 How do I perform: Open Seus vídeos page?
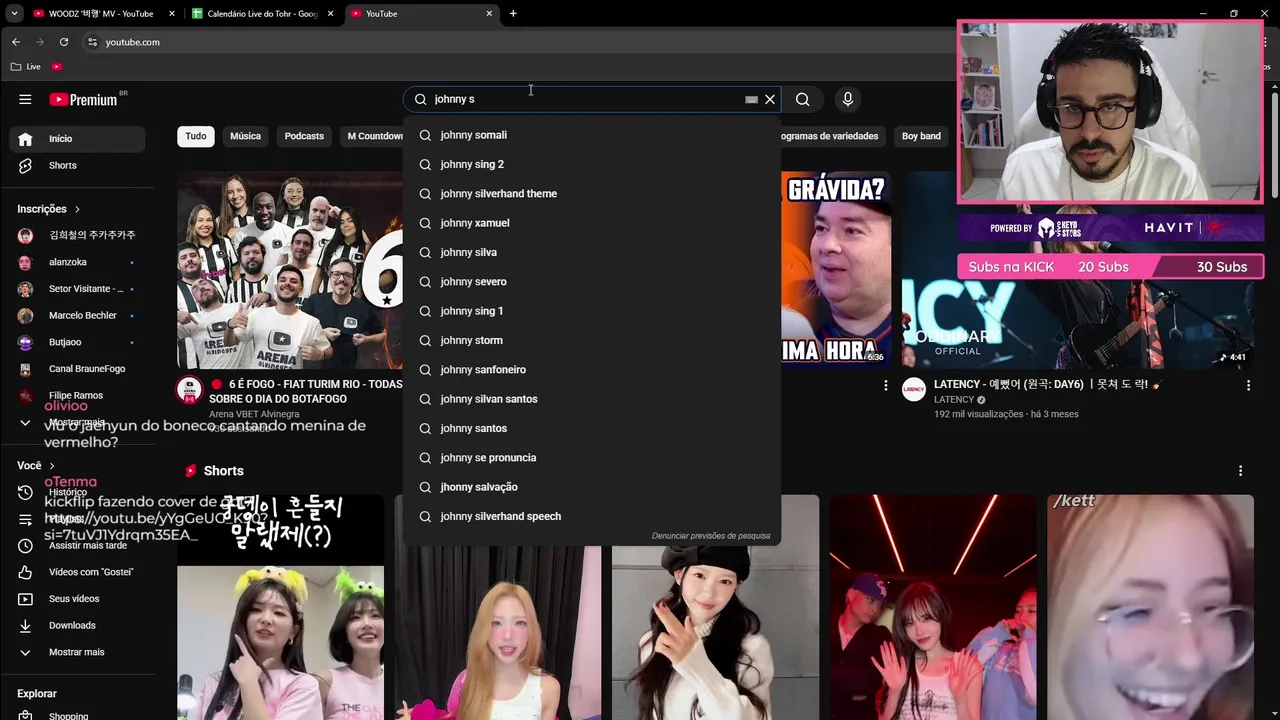[77, 598]
